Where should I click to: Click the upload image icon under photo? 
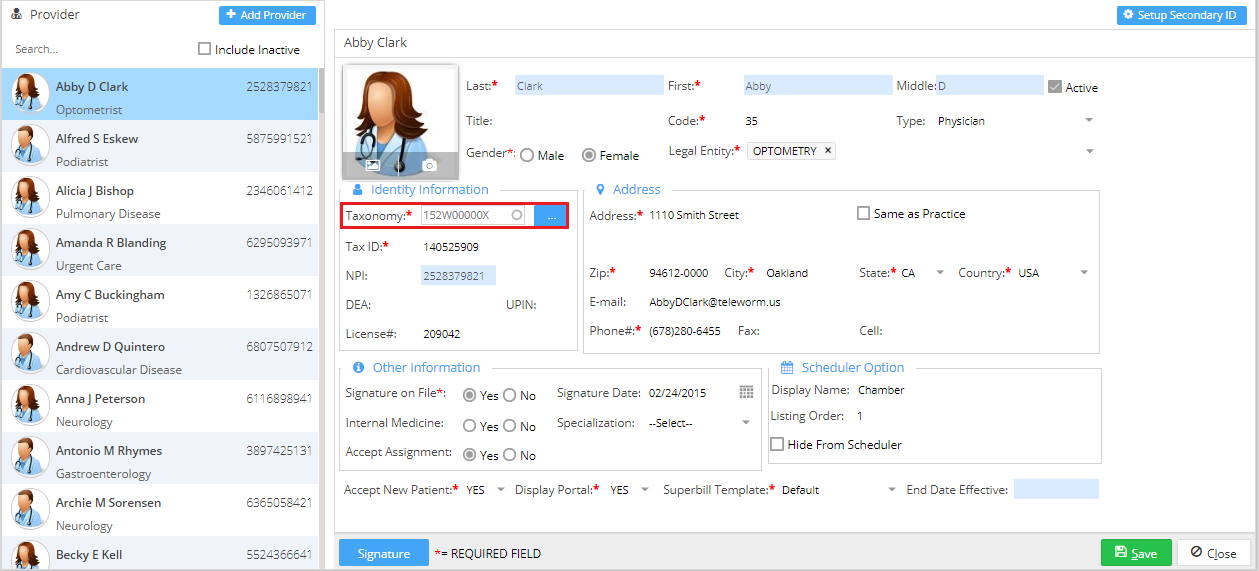373,165
